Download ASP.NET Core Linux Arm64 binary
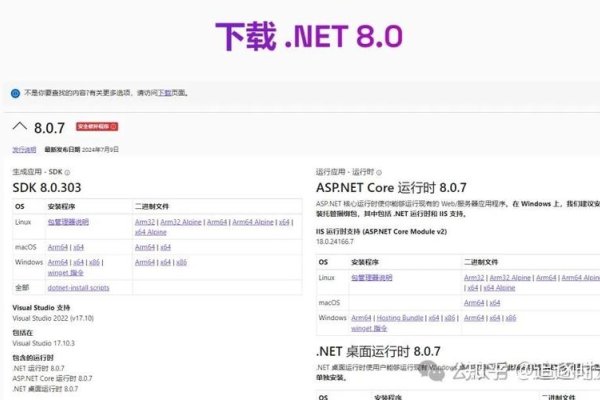 (x=546, y=278)
